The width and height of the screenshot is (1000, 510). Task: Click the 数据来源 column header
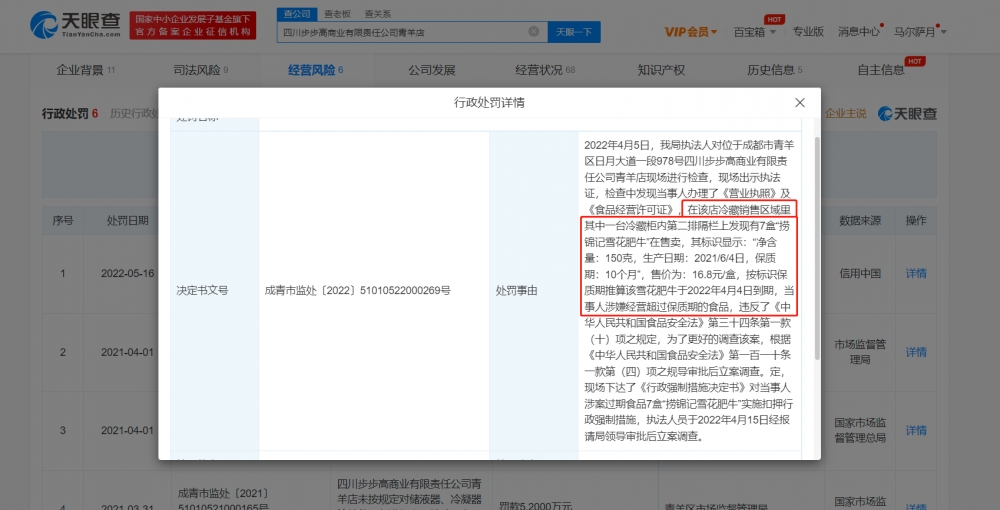860,221
